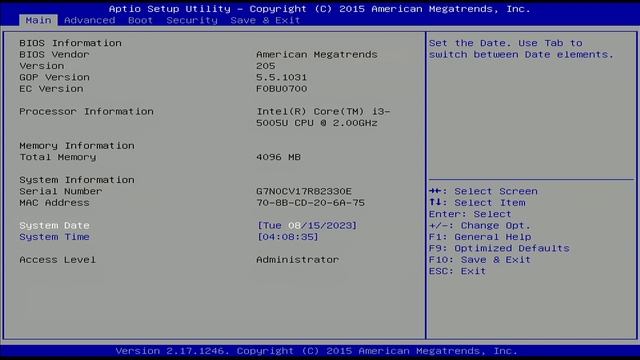Select the System Time label

coord(54,237)
